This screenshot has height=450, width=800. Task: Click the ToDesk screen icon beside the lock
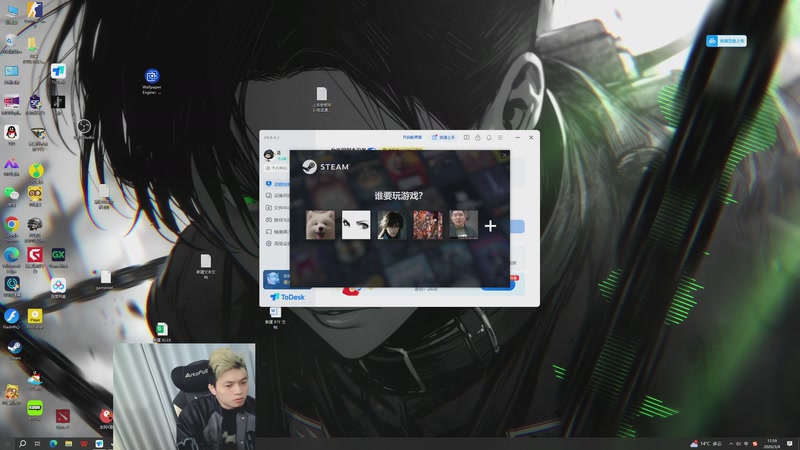click(466, 137)
